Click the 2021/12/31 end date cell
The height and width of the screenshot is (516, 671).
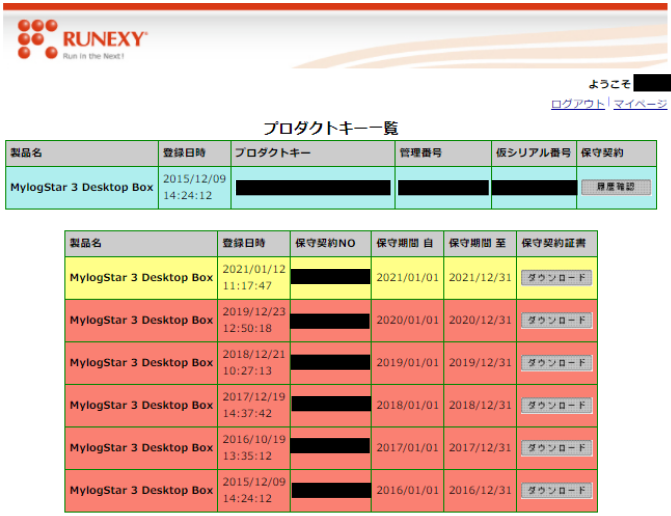480,278
